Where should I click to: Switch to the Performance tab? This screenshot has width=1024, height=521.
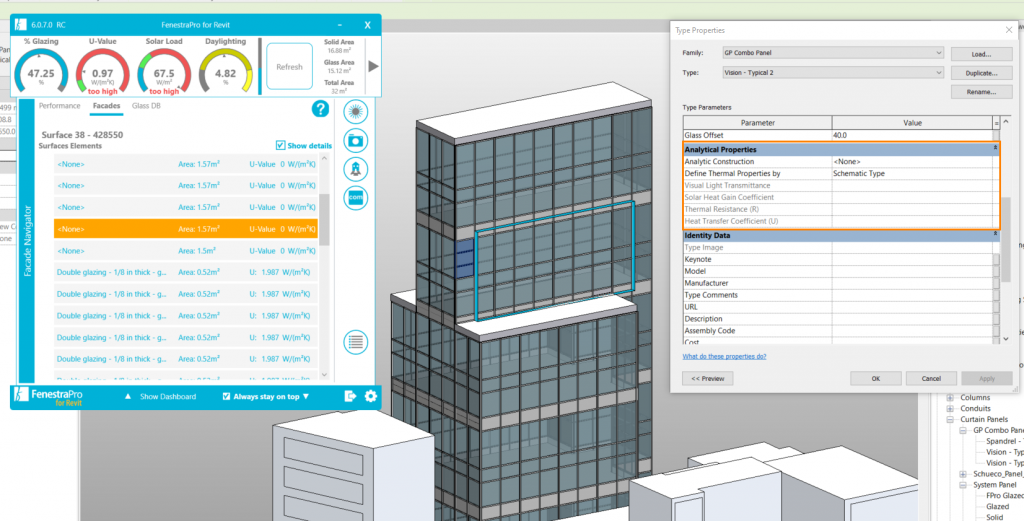tap(59, 105)
